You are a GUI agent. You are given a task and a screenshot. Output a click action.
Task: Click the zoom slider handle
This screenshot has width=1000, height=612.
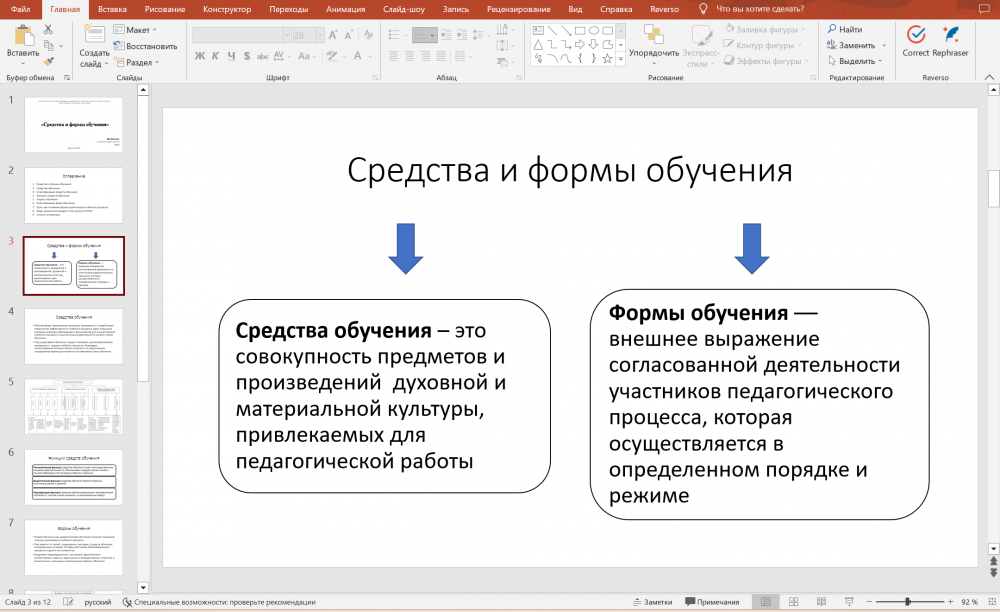(x=908, y=602)
